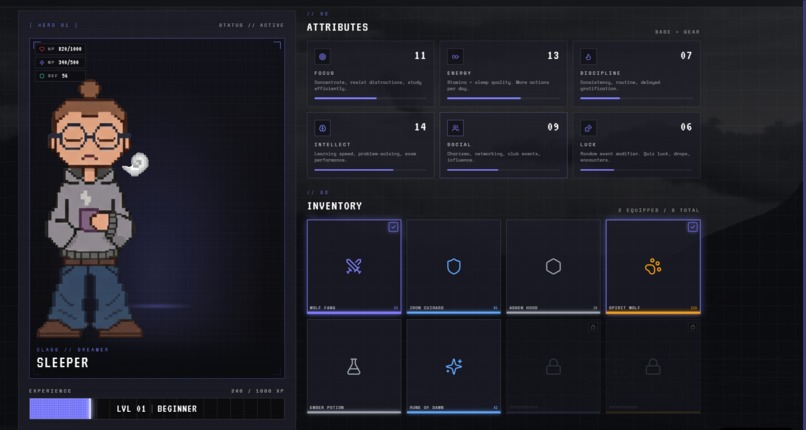The image size is (806, 430).
Task: Click the BASE + GEAR label
Action: [x=677, y=32]
